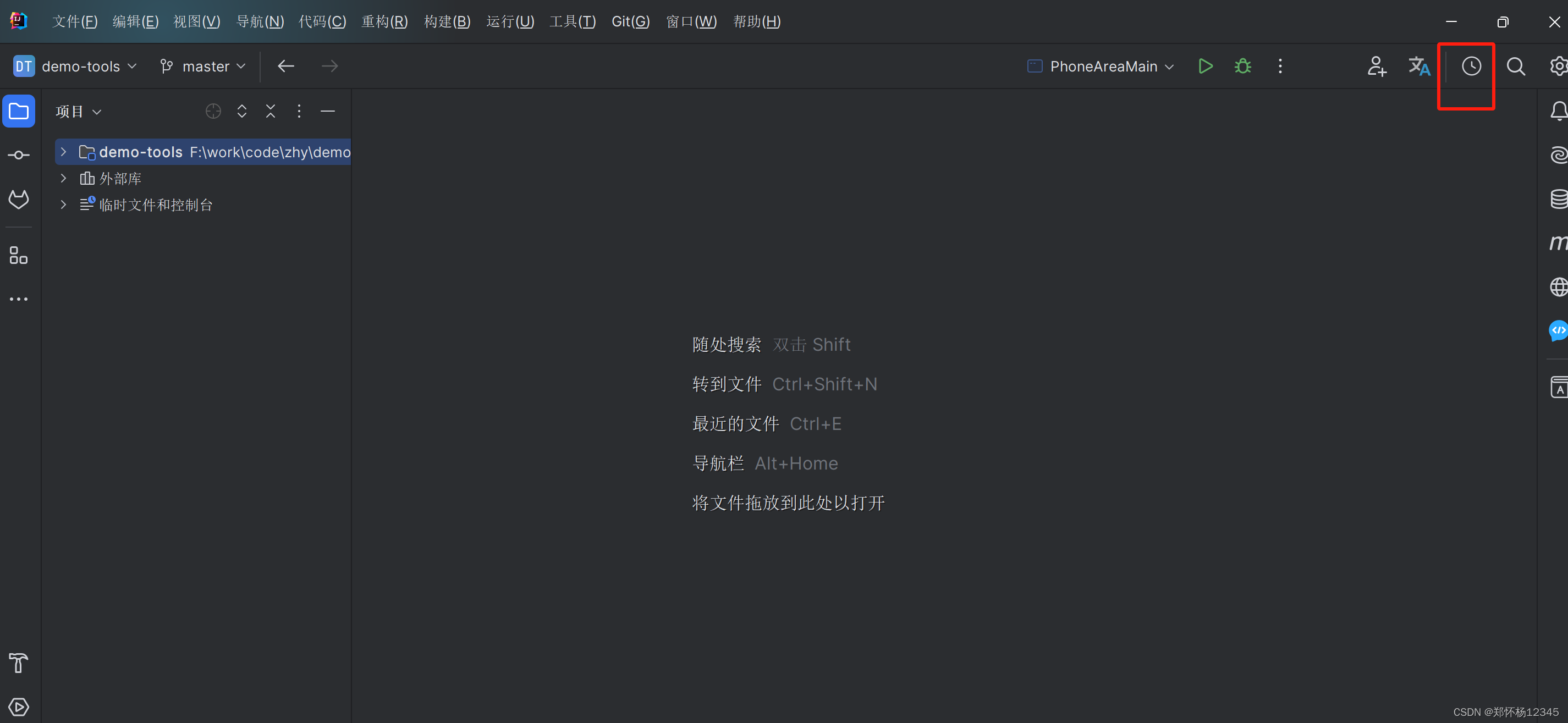Open Code With Me add-user icon

point(1376,66)
